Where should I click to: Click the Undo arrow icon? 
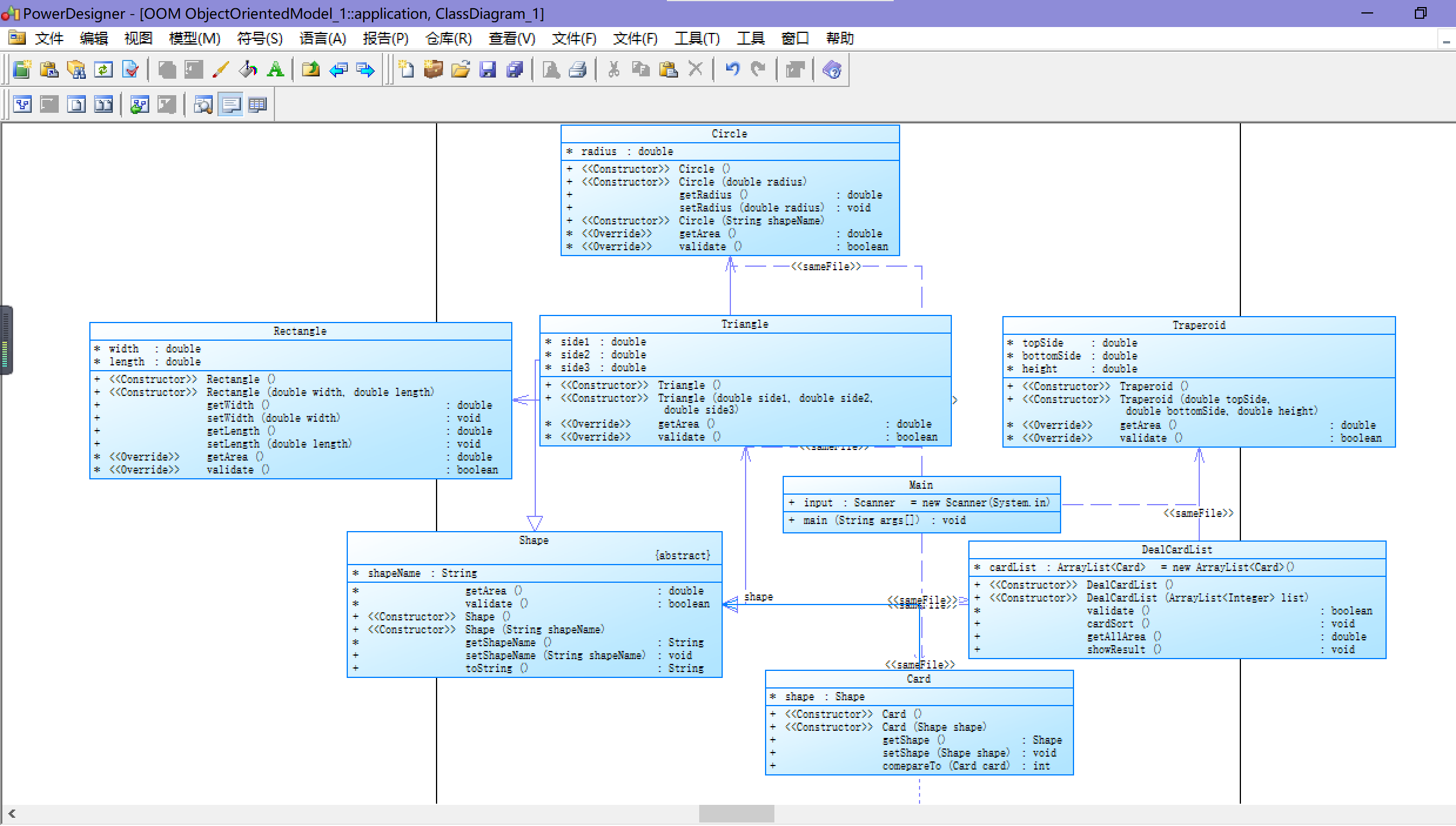coord(732,69)
